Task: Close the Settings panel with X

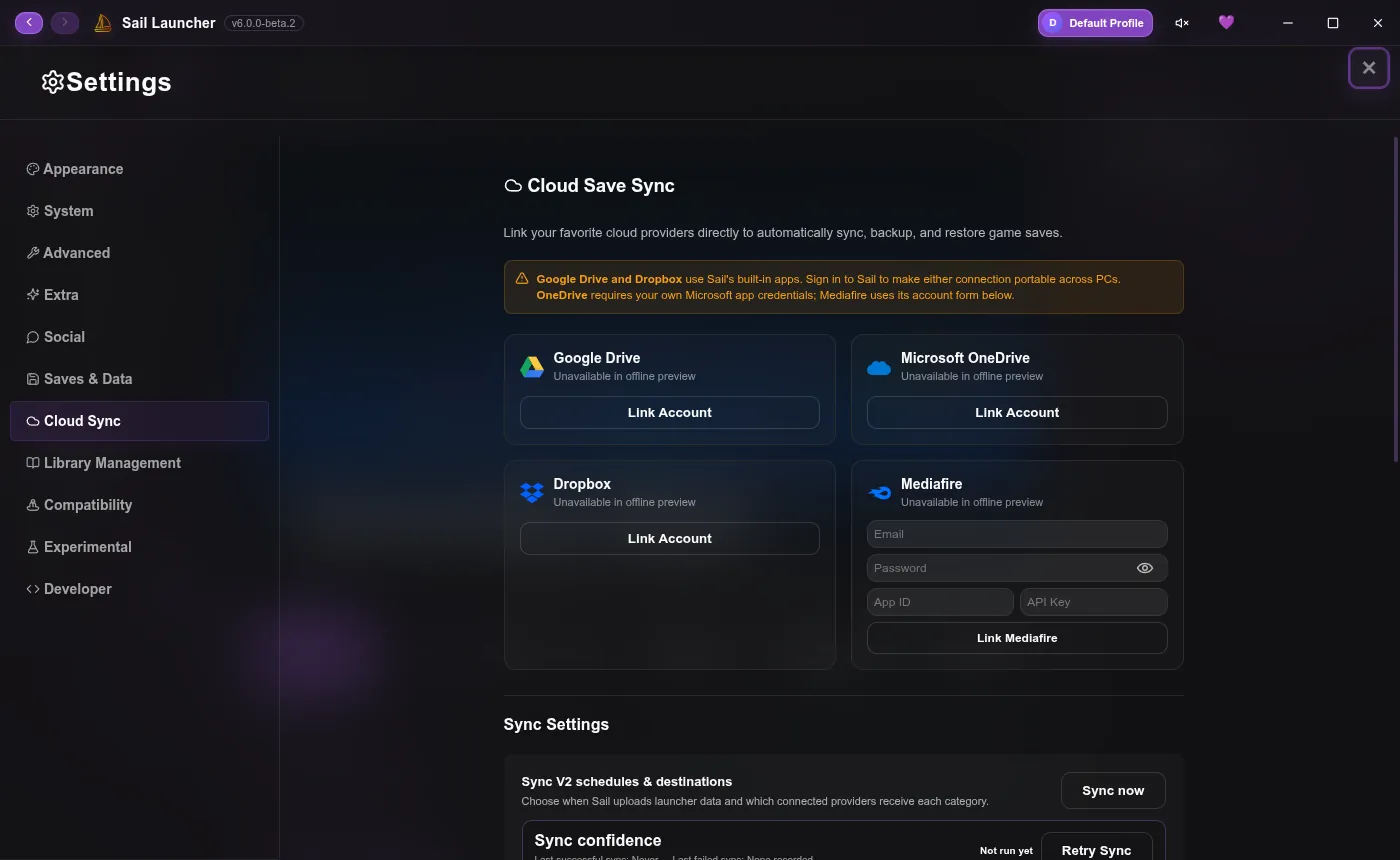Action: [1369, 68]
